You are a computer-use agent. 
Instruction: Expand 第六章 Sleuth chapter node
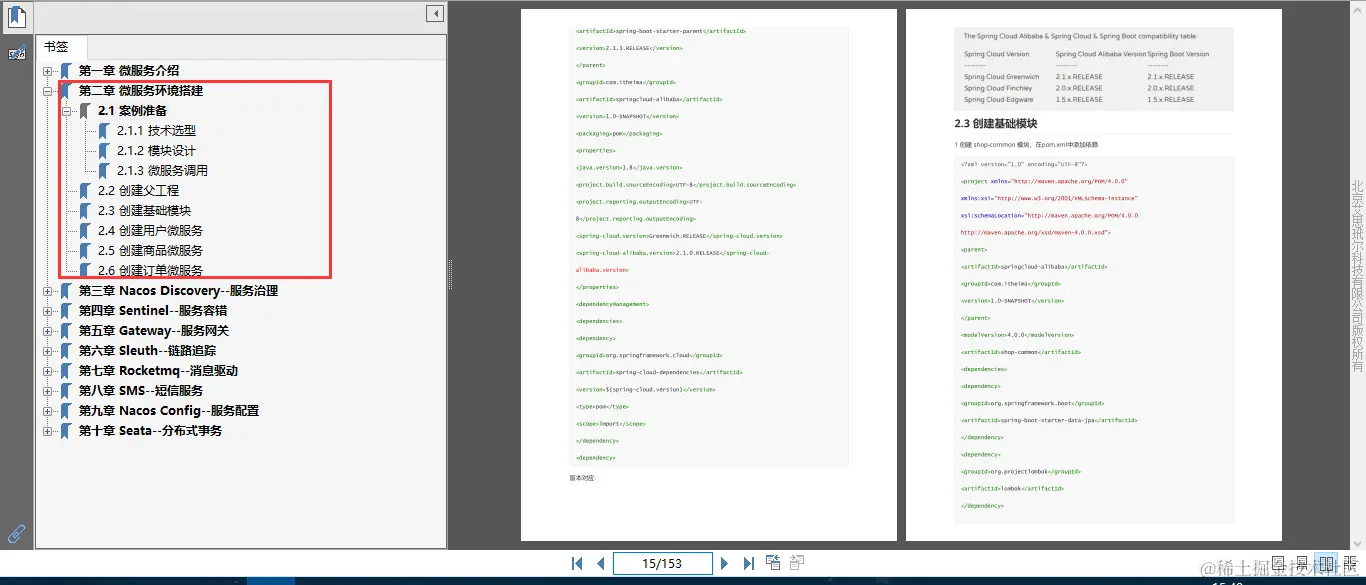pyautogui.click(x=47, y=351)
